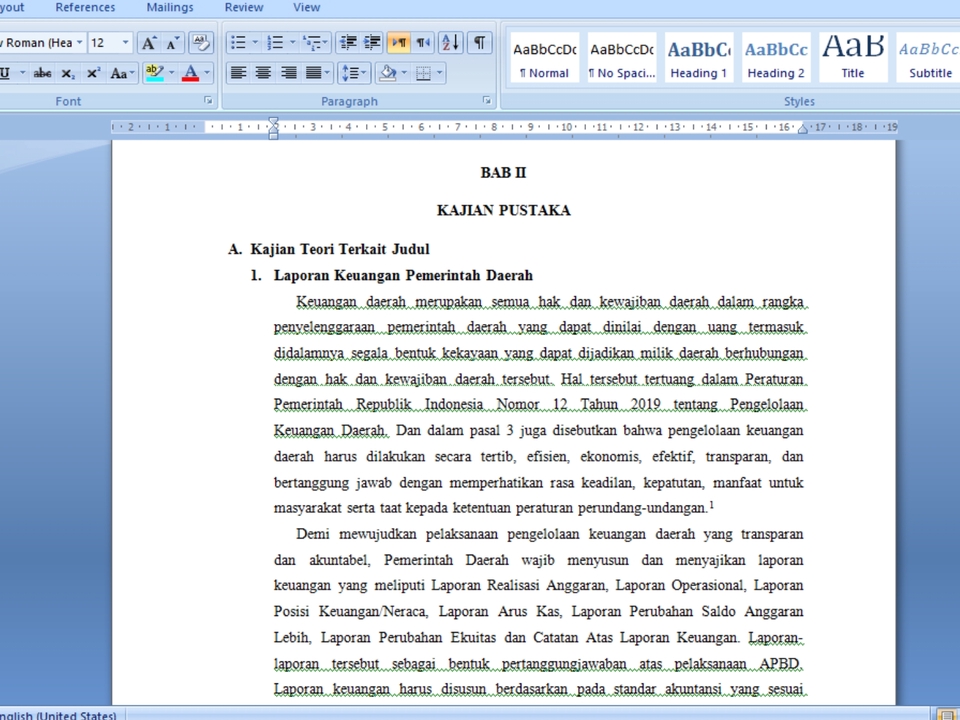The image size is (960, 720).
Task: Toggle the Show/Hide paragraph marks button
Action: [x=478, y=43]
